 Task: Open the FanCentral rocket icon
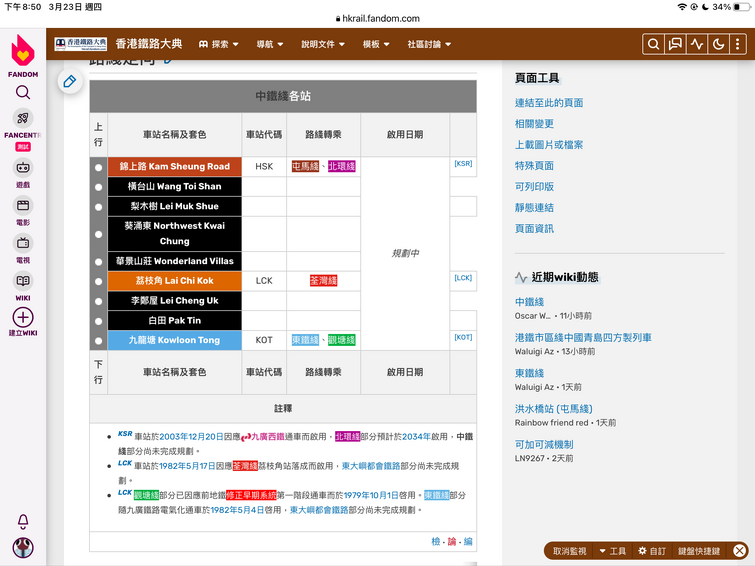tap(23, 118)
